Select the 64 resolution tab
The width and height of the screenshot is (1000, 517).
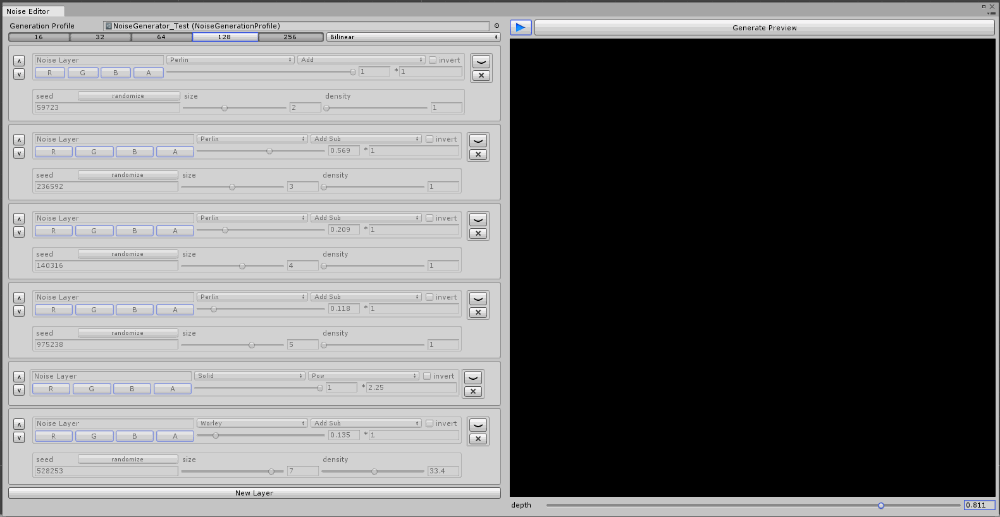point(162,37)
